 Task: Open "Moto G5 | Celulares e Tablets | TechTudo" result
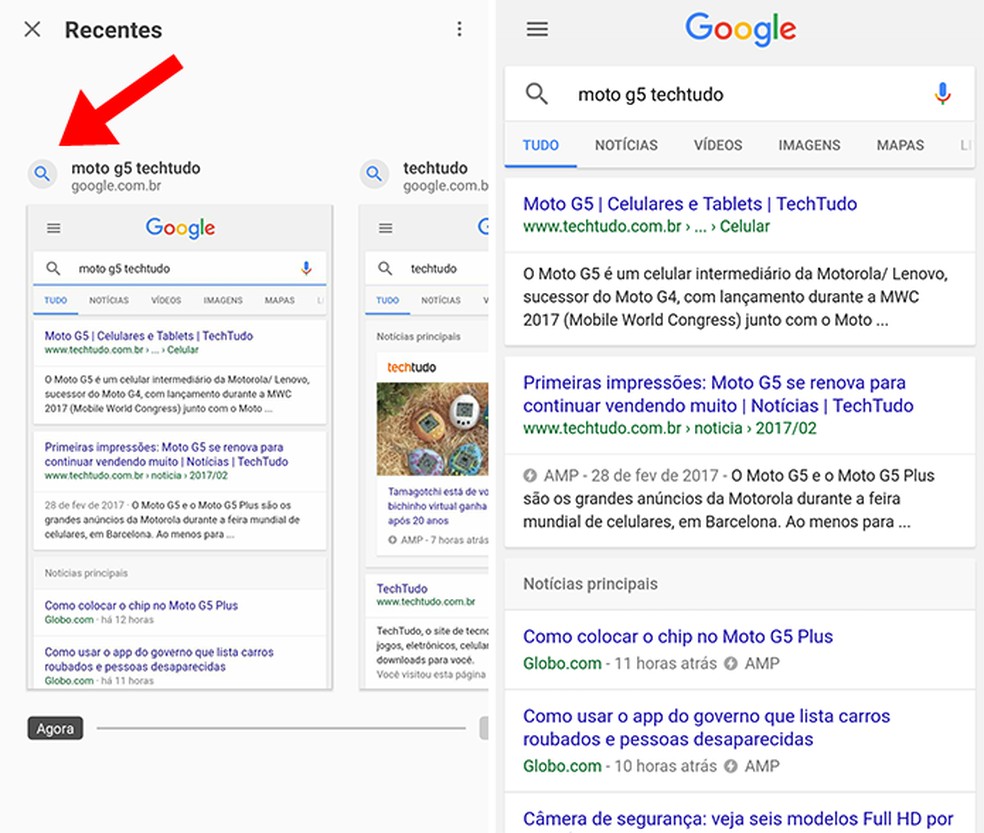point(690,203)
